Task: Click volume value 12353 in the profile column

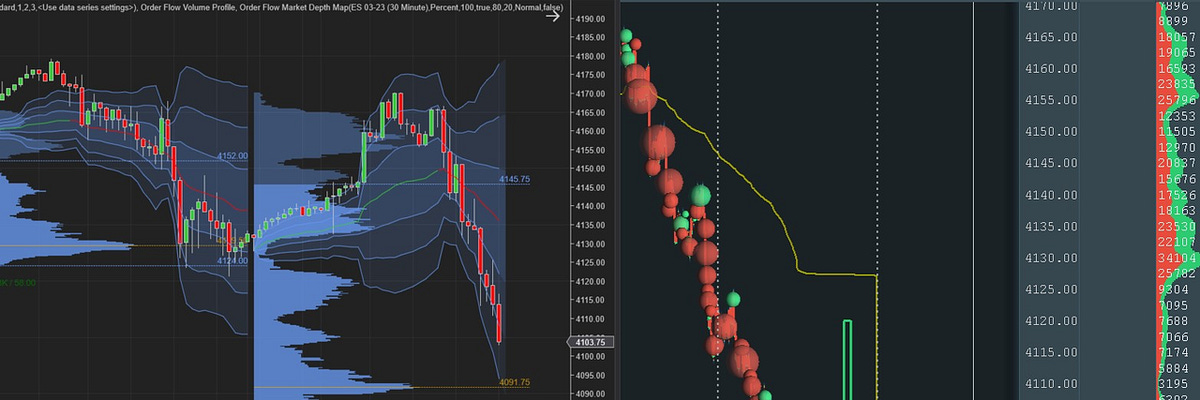Action: (1176, 116)
